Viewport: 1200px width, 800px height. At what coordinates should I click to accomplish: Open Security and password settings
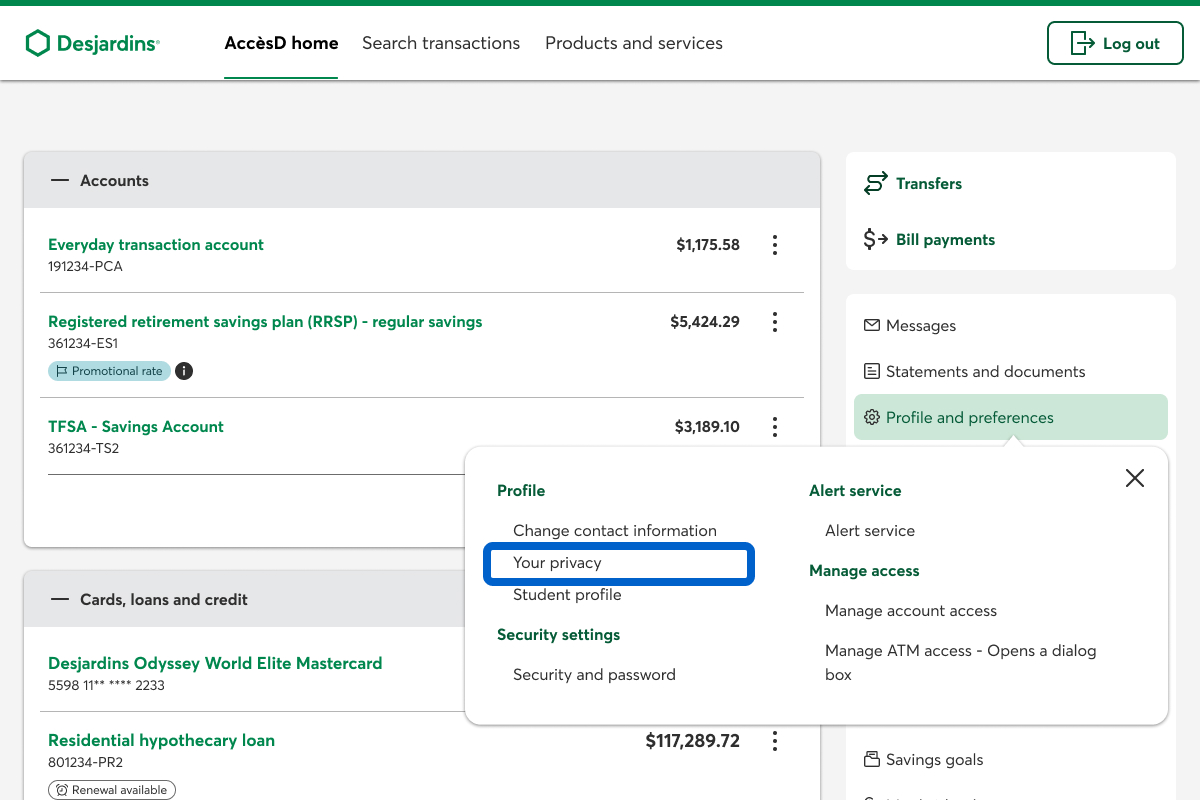[x=594, y=675]
